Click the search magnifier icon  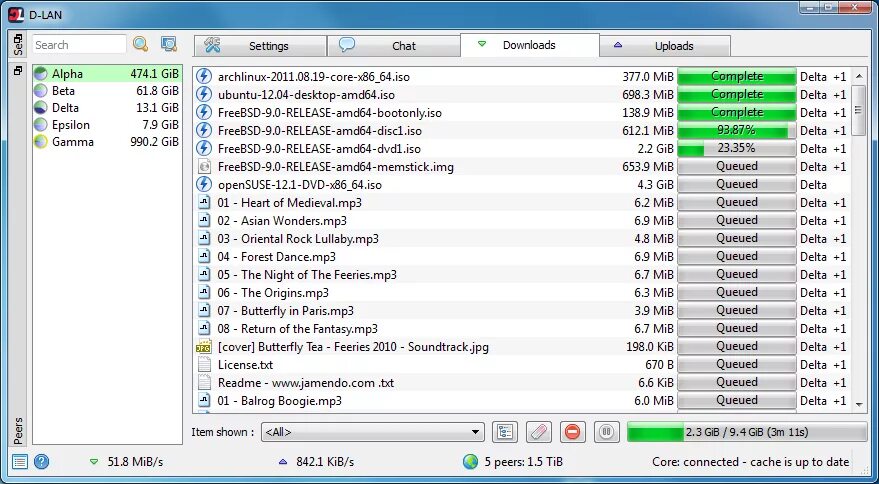140,44
